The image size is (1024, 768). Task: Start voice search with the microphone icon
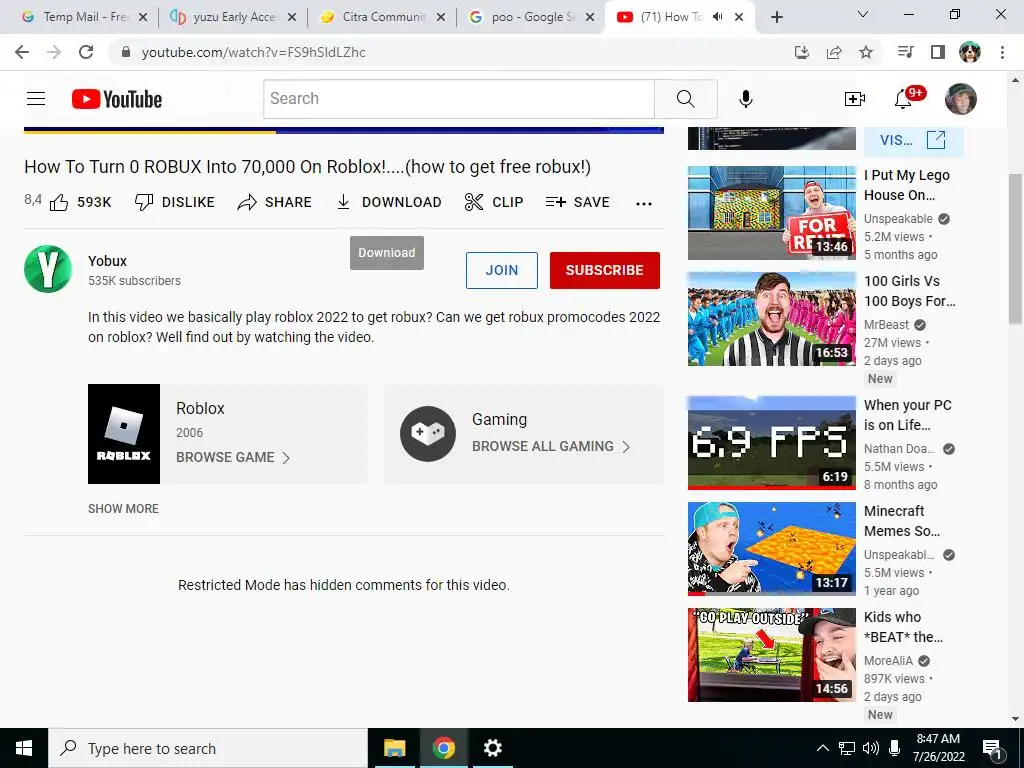coord(746,99)
